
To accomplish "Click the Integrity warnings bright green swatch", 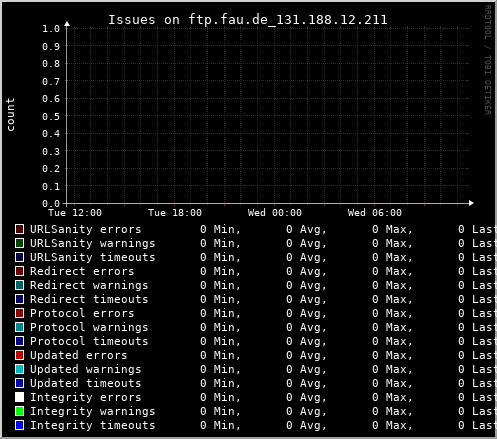I will [19, 411].
